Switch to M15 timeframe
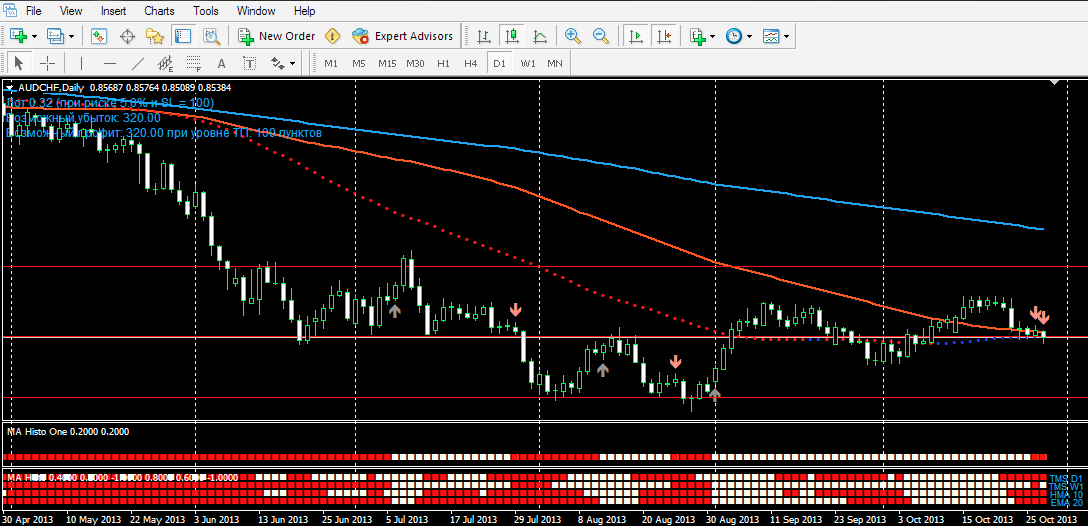The image size is (1088, 526). pyautogui.click(x=386, y=63)
